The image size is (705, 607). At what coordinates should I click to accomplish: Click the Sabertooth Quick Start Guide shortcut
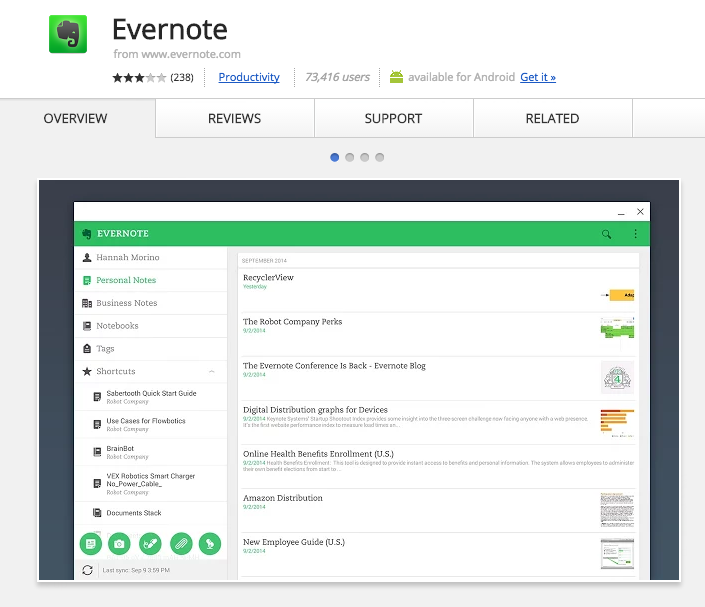point(151,397)
